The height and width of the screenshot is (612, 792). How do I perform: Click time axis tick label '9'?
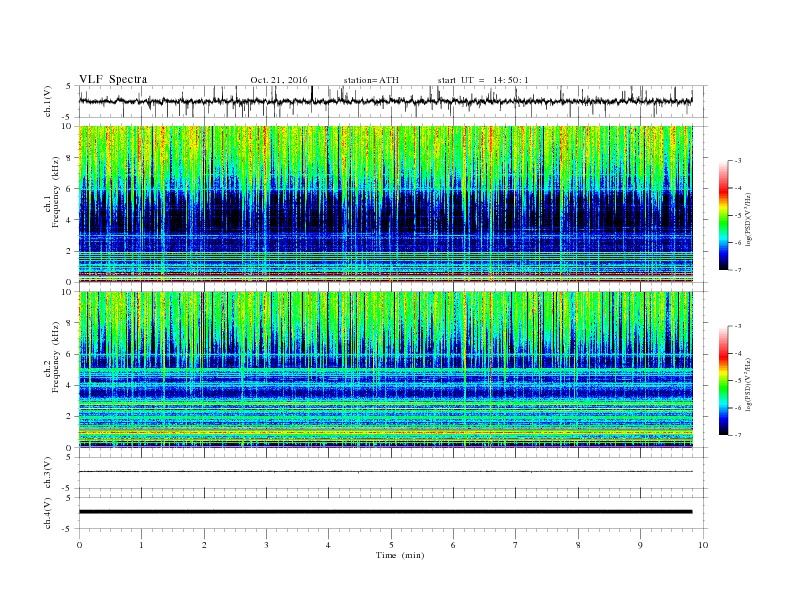click(x=640, y=545)
